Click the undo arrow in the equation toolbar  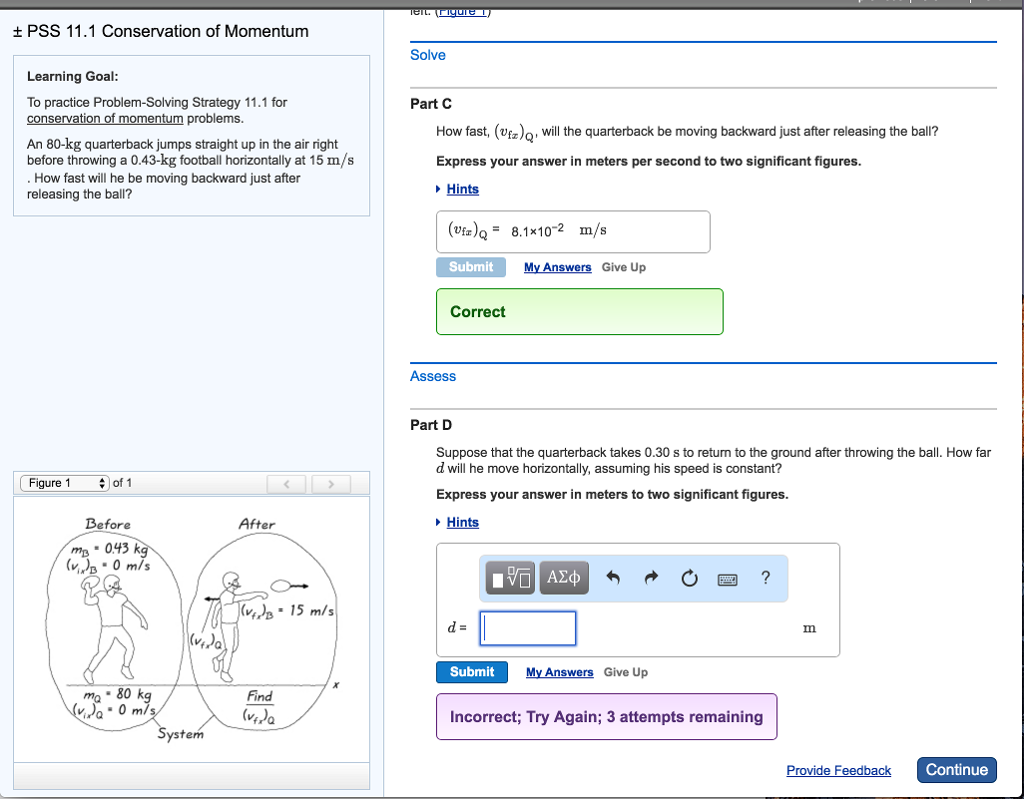(611, 577)
